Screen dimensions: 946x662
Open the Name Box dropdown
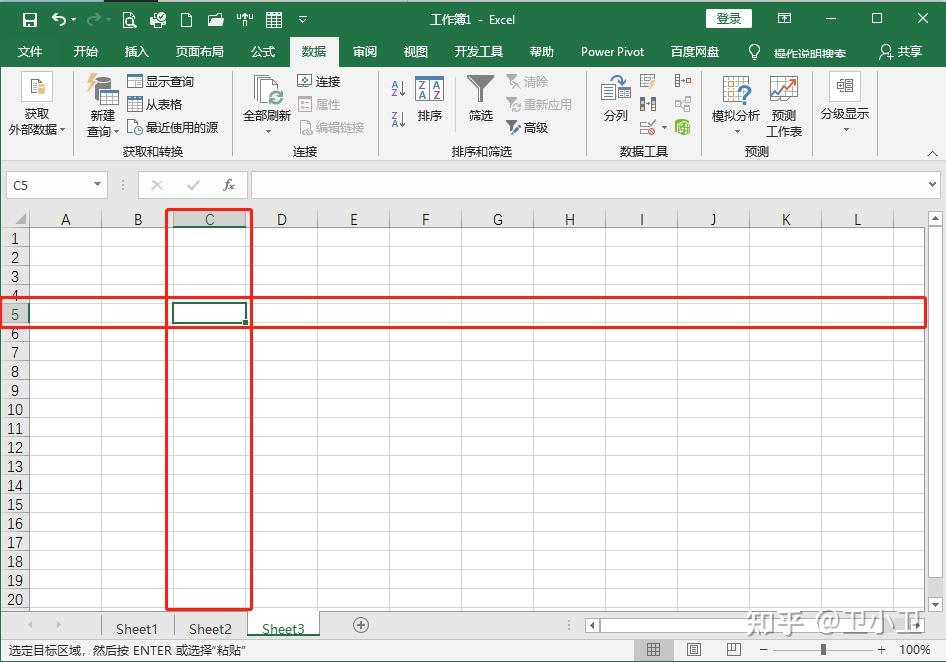pos(95,185)
